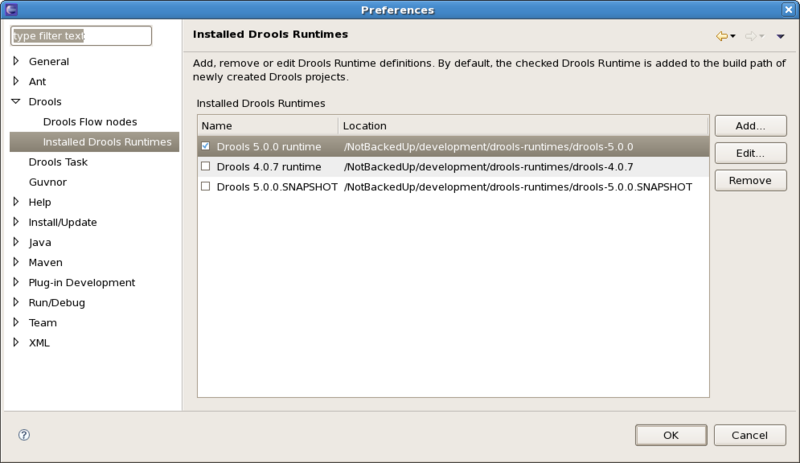Viewport: 800px width, 463px height.
Task: Click the Edit... button
Action: coord(751,153)
